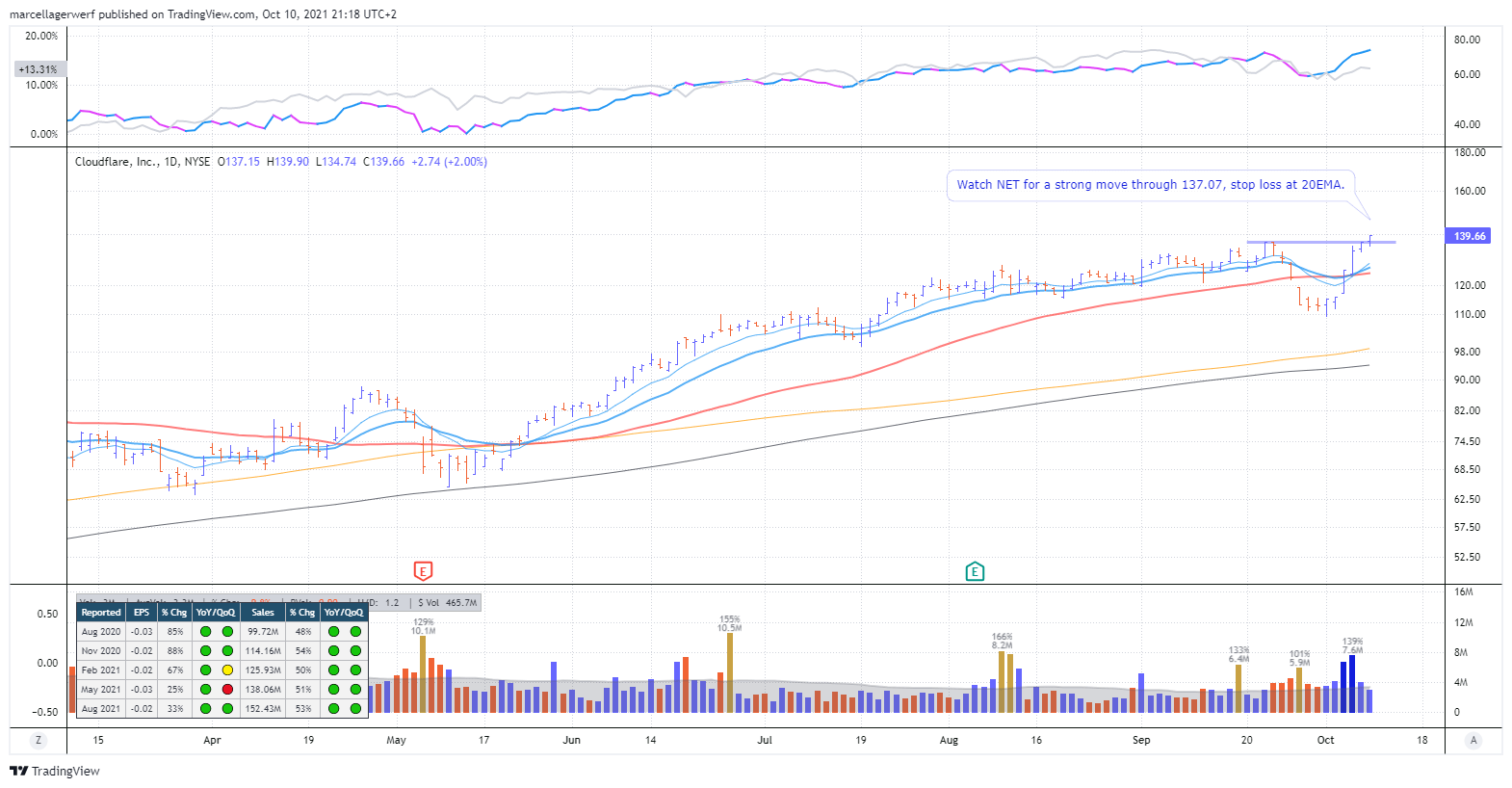This screenshot has width=1512, height=788.
Task: Click the Sep label on the time axis
Action: 1141,740
